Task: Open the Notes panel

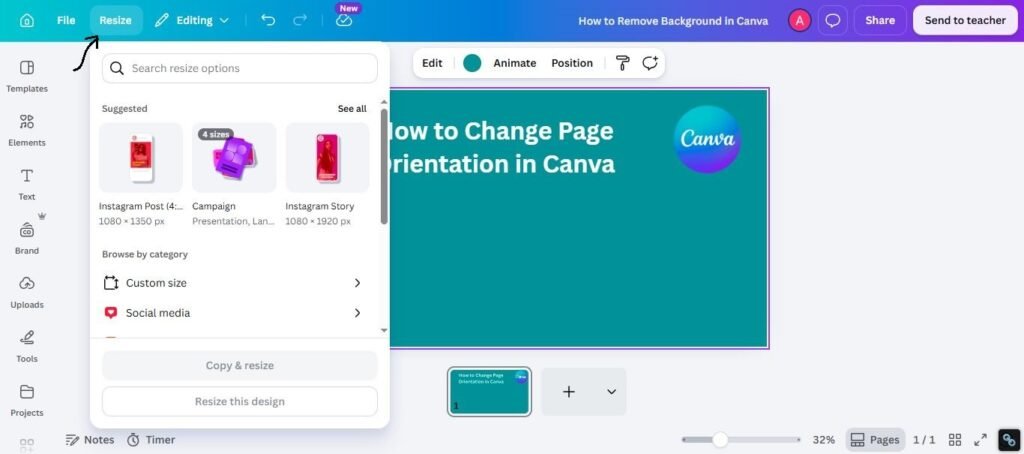Action: [x=90, y=440]
